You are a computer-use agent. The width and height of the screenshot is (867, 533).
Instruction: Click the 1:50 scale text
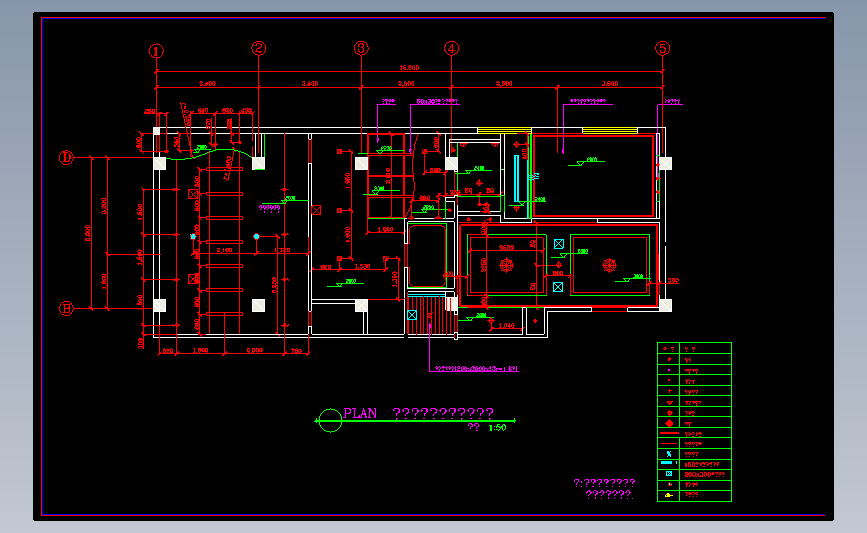[x=498, y=427]
